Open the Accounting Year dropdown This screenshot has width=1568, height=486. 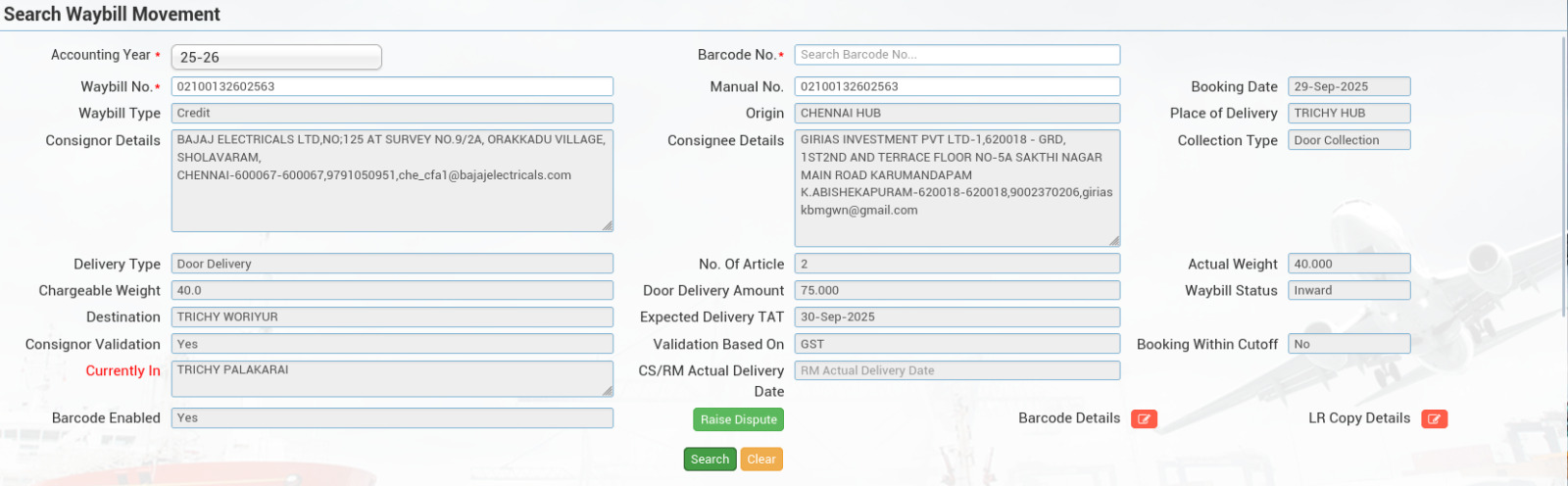coord(276,58)
